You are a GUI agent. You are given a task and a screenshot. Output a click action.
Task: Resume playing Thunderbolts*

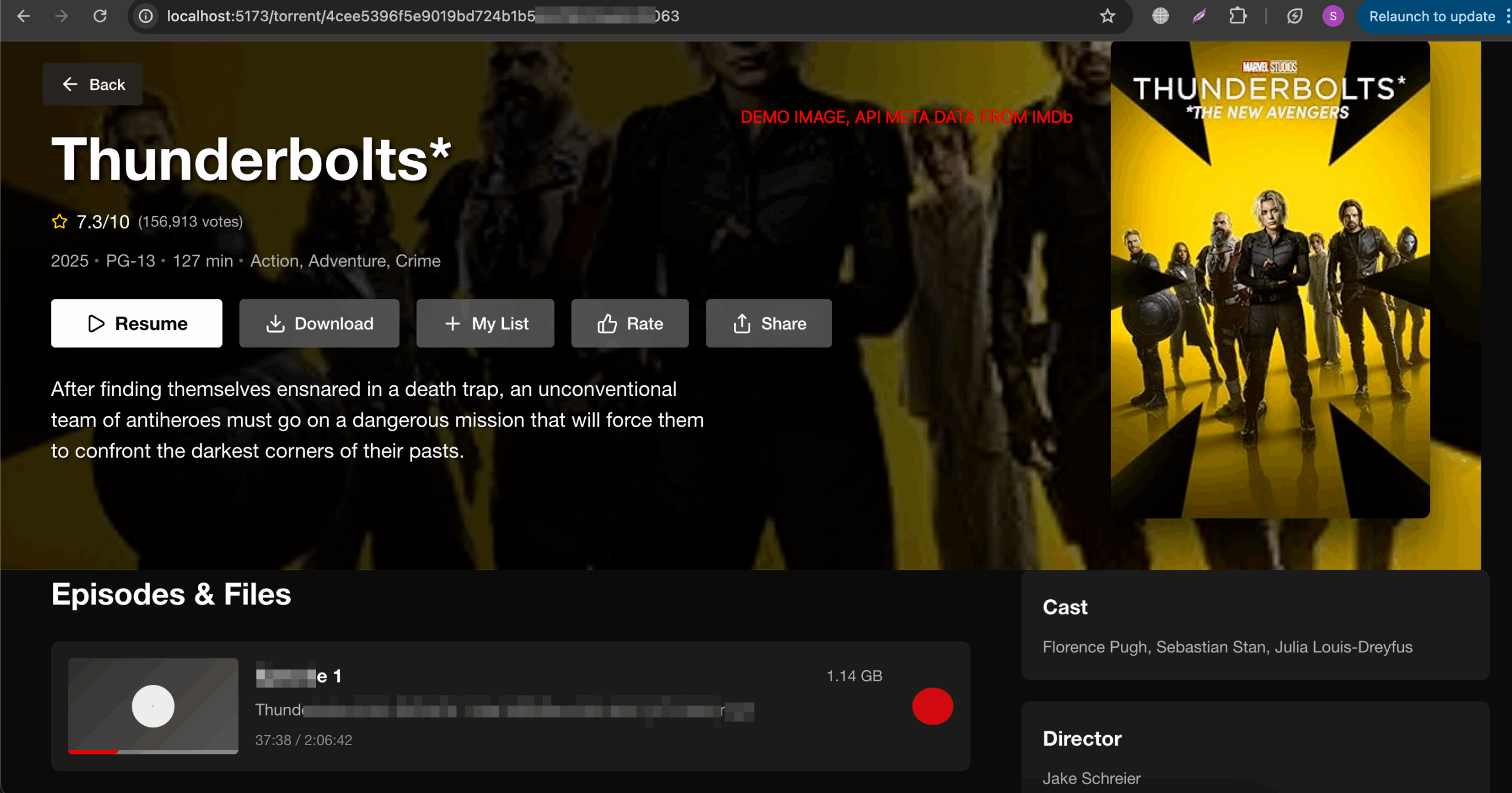[x=136, y=323]
